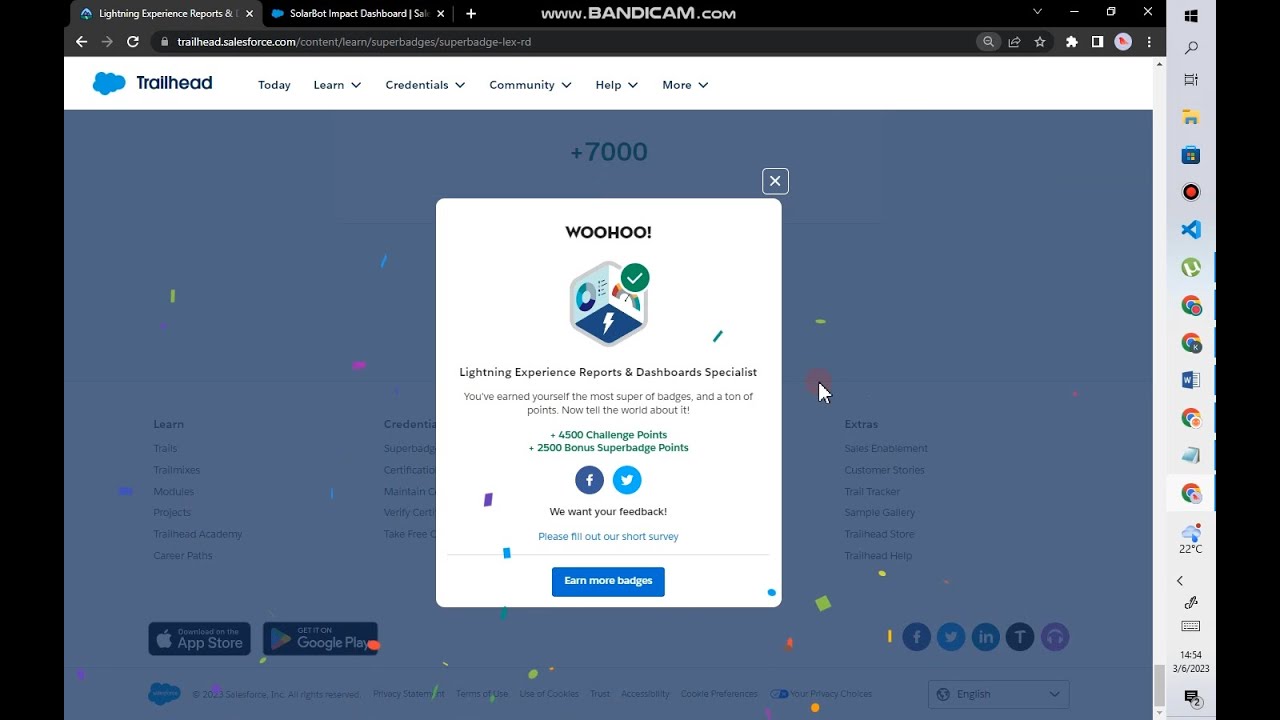Click the address bar URL
The height and width of the screenshot is (720, 1280).
tap(354, 42)
